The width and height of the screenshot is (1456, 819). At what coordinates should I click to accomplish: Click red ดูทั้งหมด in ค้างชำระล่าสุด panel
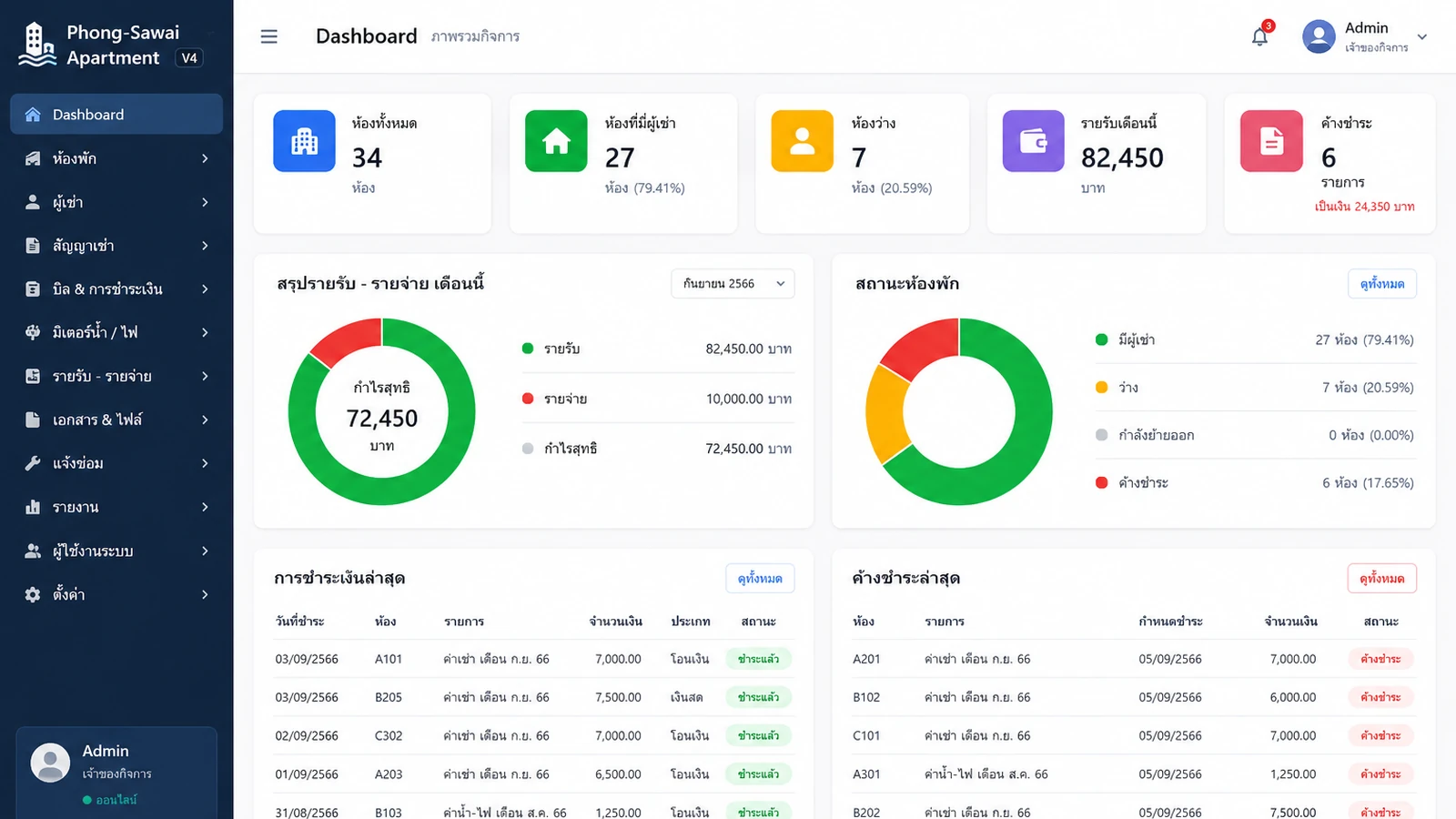(x=1381, y=578)
